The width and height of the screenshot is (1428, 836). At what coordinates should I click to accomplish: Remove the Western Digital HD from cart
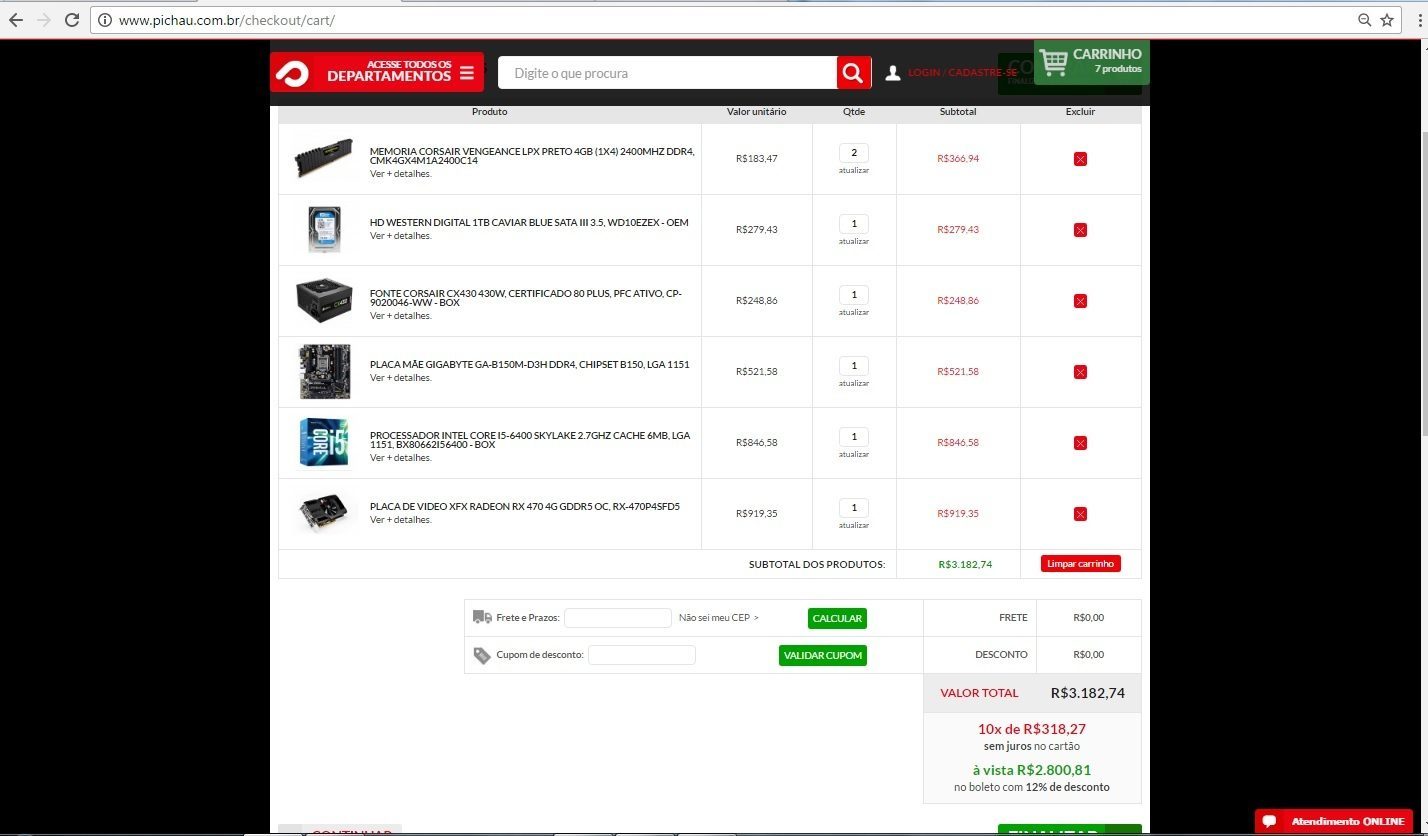pos(1080,230)
